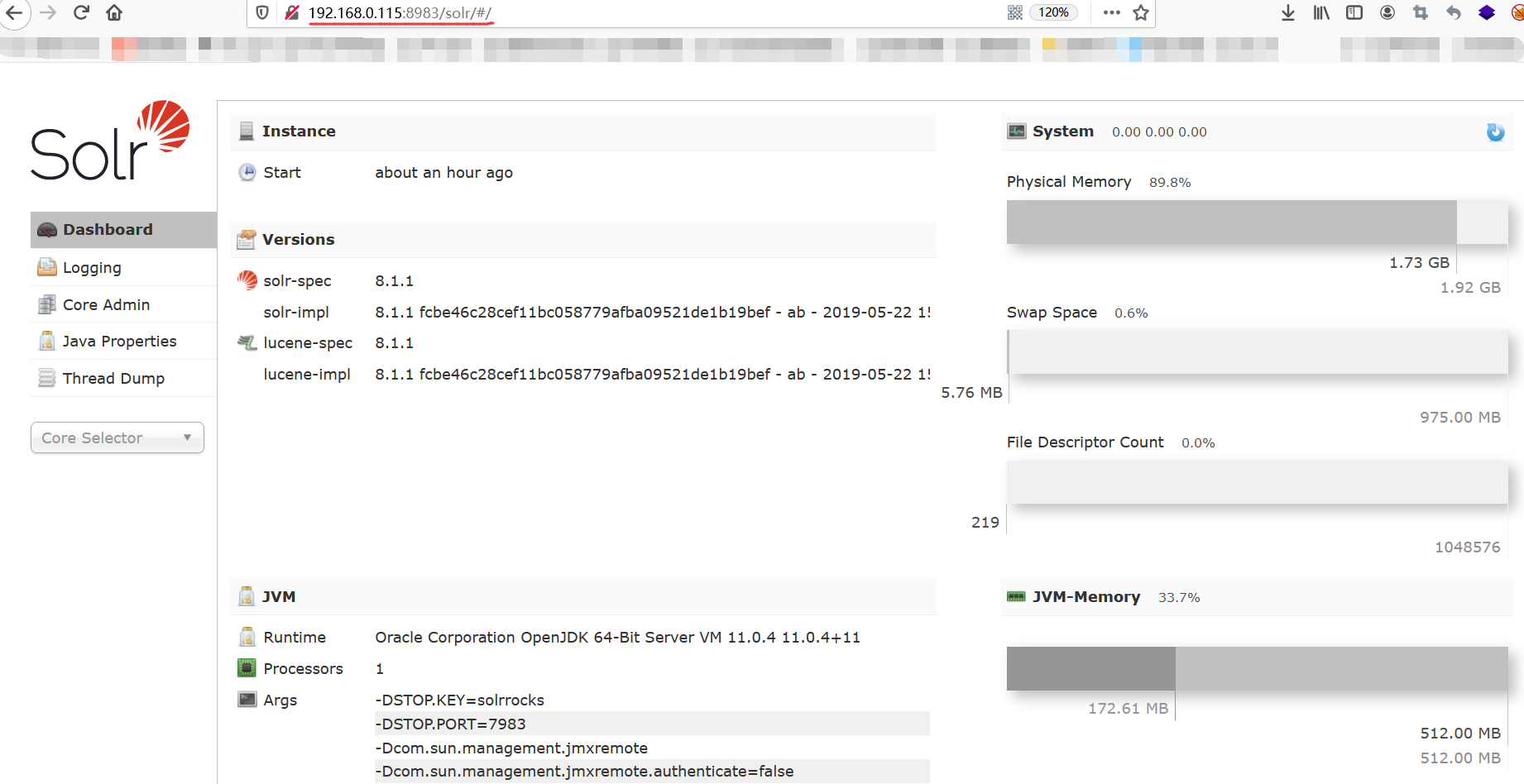Click the -DSTOP.KEY=solrrocks argument
Image resolution: width=1524 pixels, height=784 pixels.
pos(459,700)
